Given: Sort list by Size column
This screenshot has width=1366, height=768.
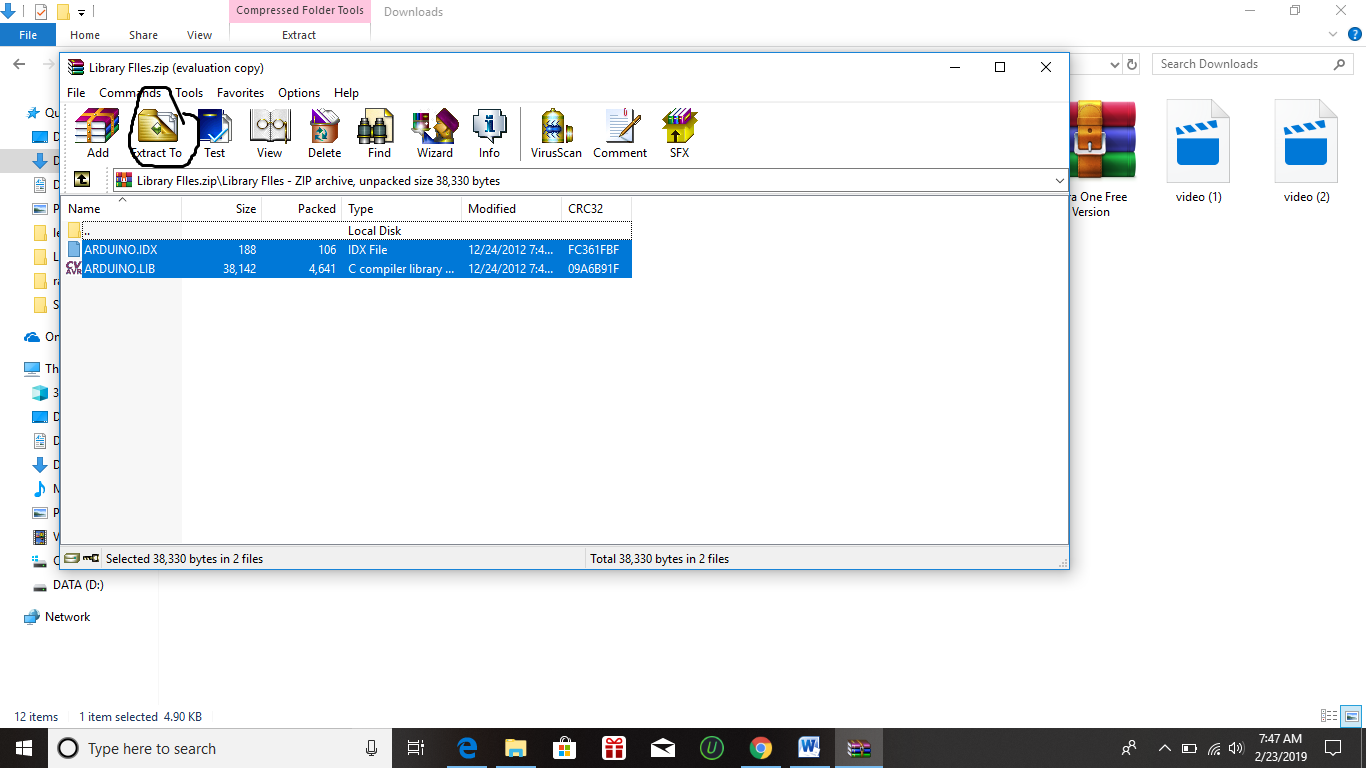Looking at the screenshot, I should (222, 209).
